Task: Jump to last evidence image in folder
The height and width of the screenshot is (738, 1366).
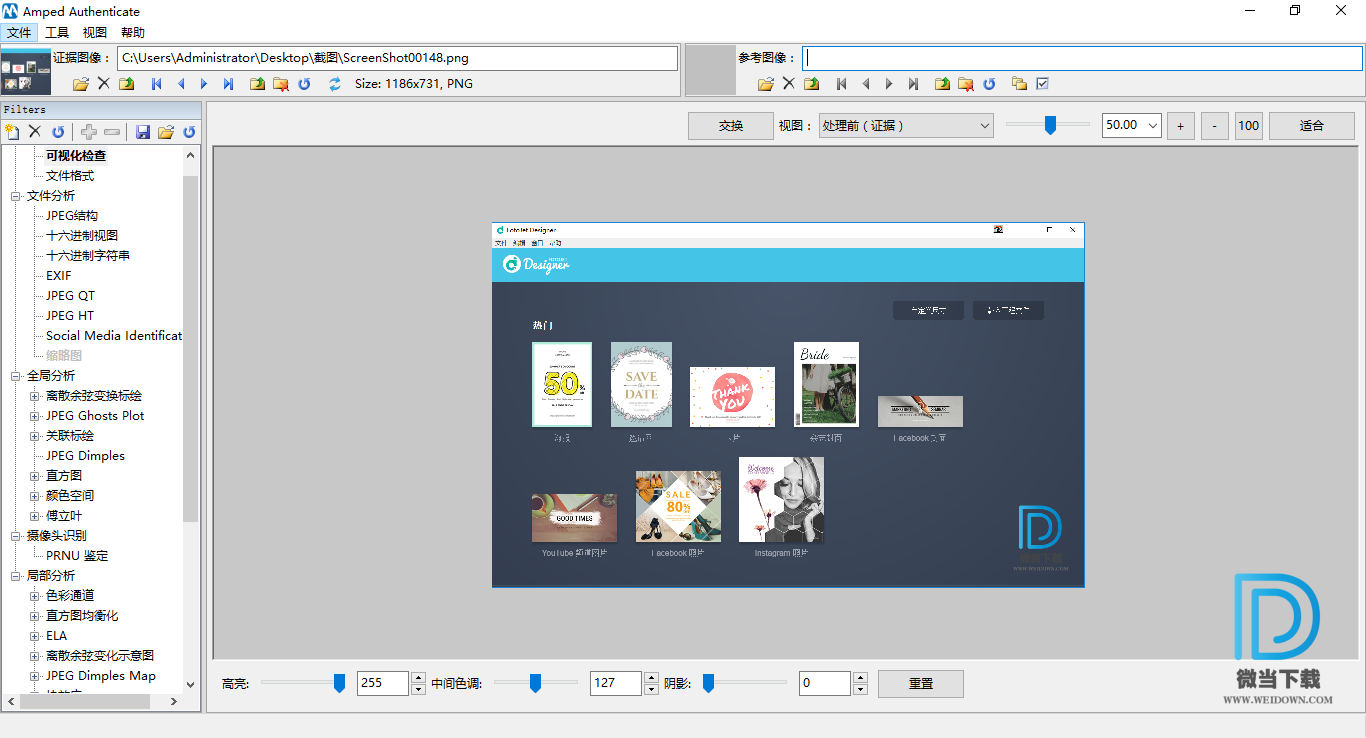Action: pyautogui.click(x=228, y=84)
